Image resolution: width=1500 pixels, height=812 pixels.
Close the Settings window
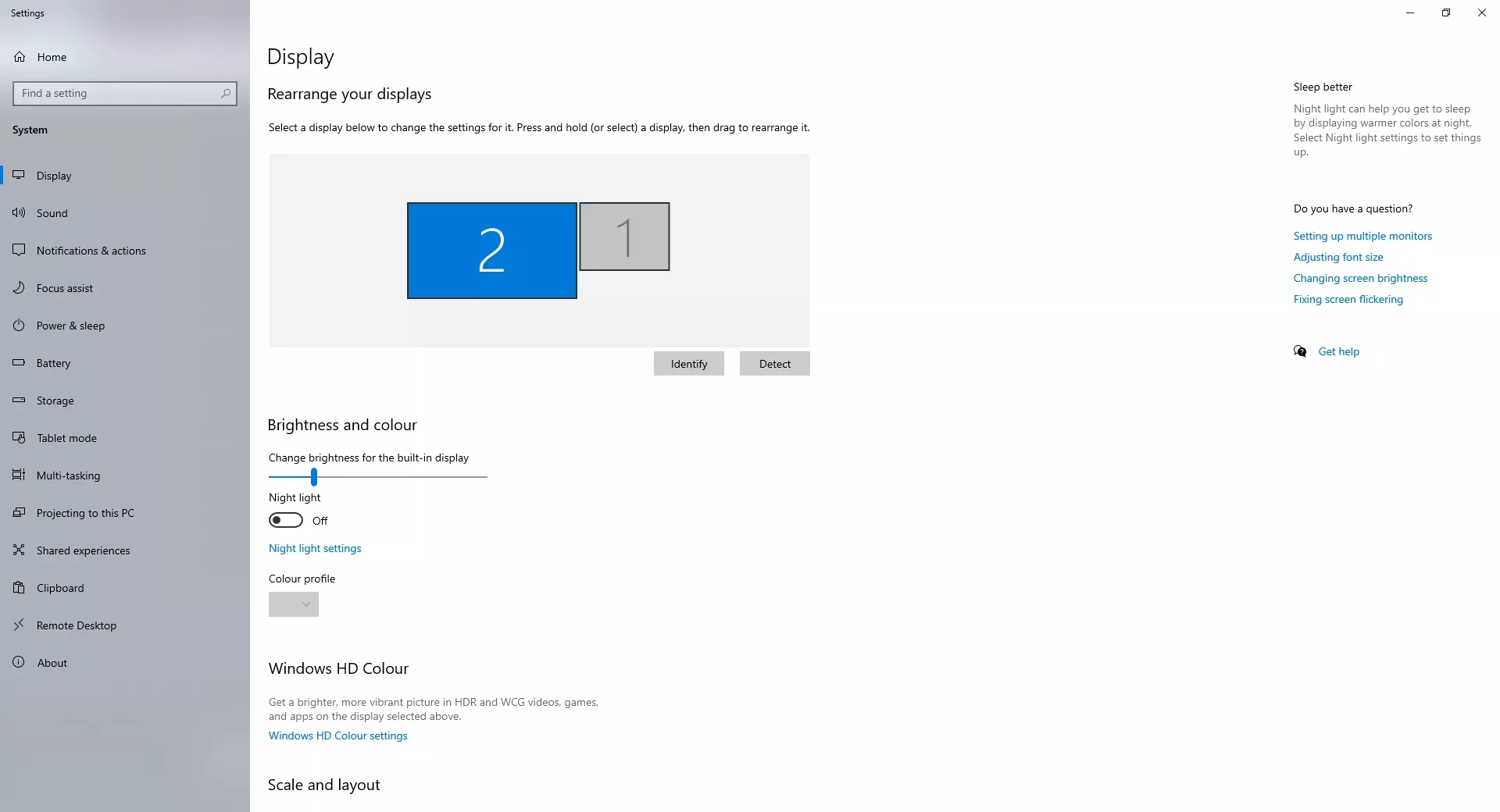(x=1482, y=12)
